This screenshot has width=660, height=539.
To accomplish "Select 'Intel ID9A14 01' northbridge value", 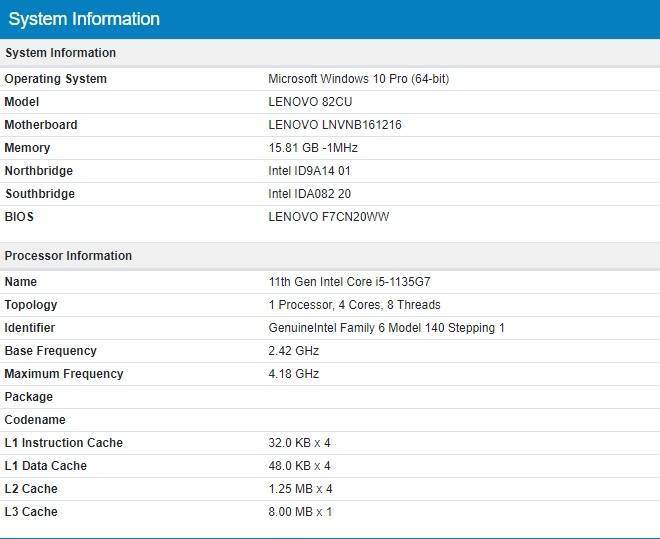I will pos(309,171).
